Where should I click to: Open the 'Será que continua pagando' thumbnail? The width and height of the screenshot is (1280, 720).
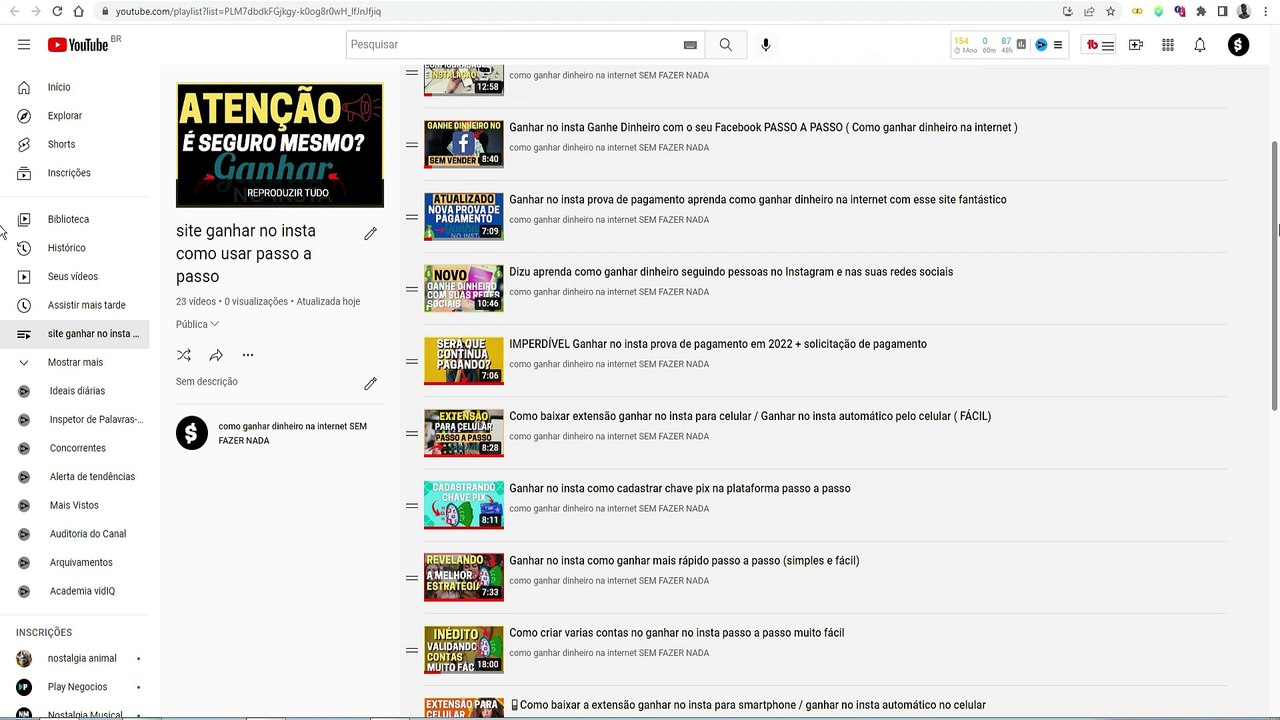[464, 360]
